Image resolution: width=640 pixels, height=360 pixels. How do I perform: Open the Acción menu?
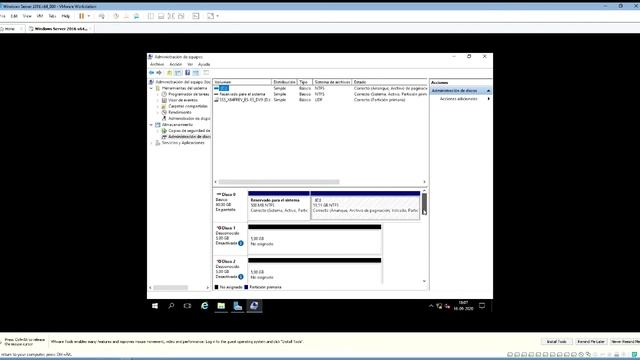tap(176, 64)
